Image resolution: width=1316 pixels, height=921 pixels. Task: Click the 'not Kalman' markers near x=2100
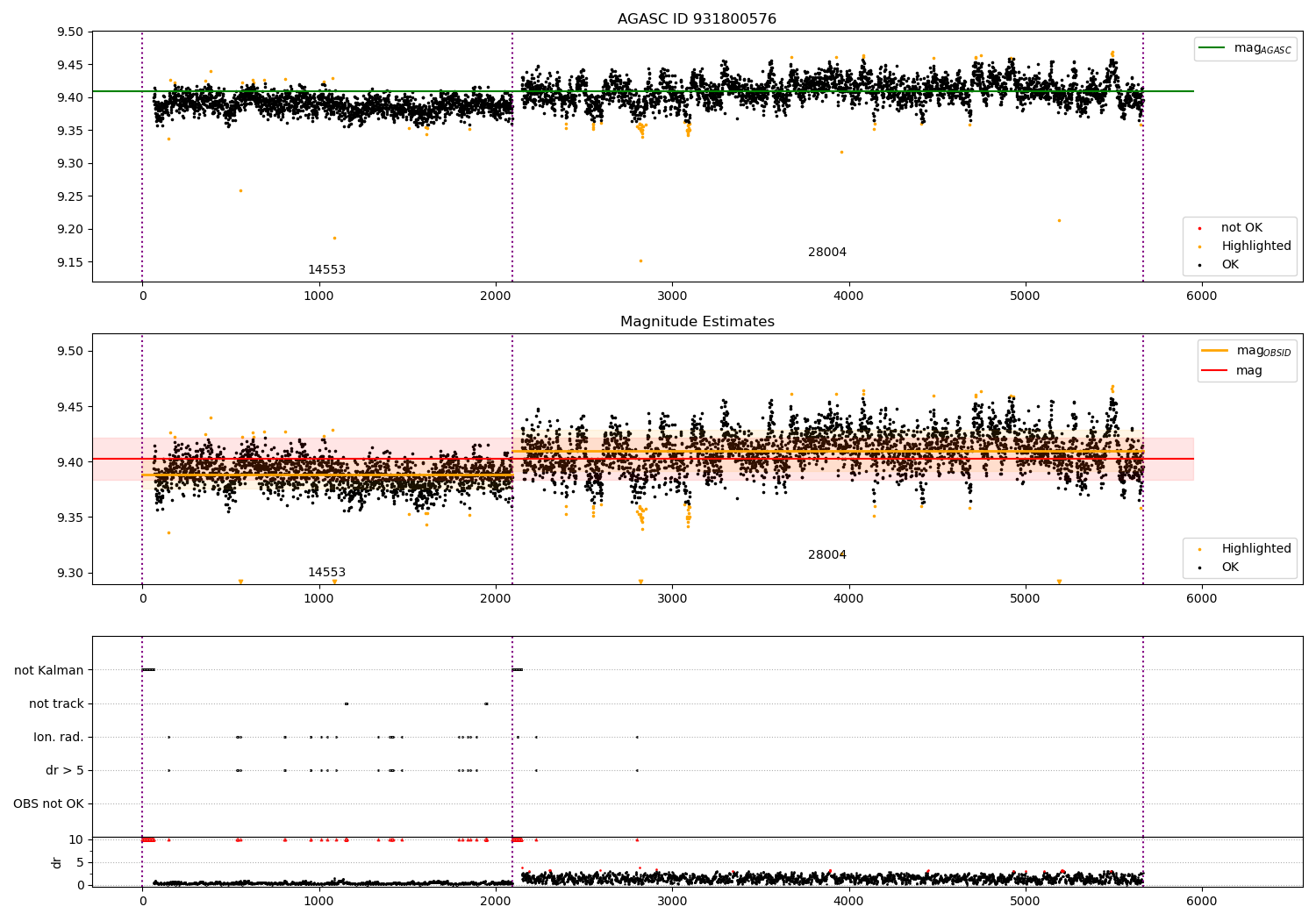pyautogui.click(x=518, y=670)
